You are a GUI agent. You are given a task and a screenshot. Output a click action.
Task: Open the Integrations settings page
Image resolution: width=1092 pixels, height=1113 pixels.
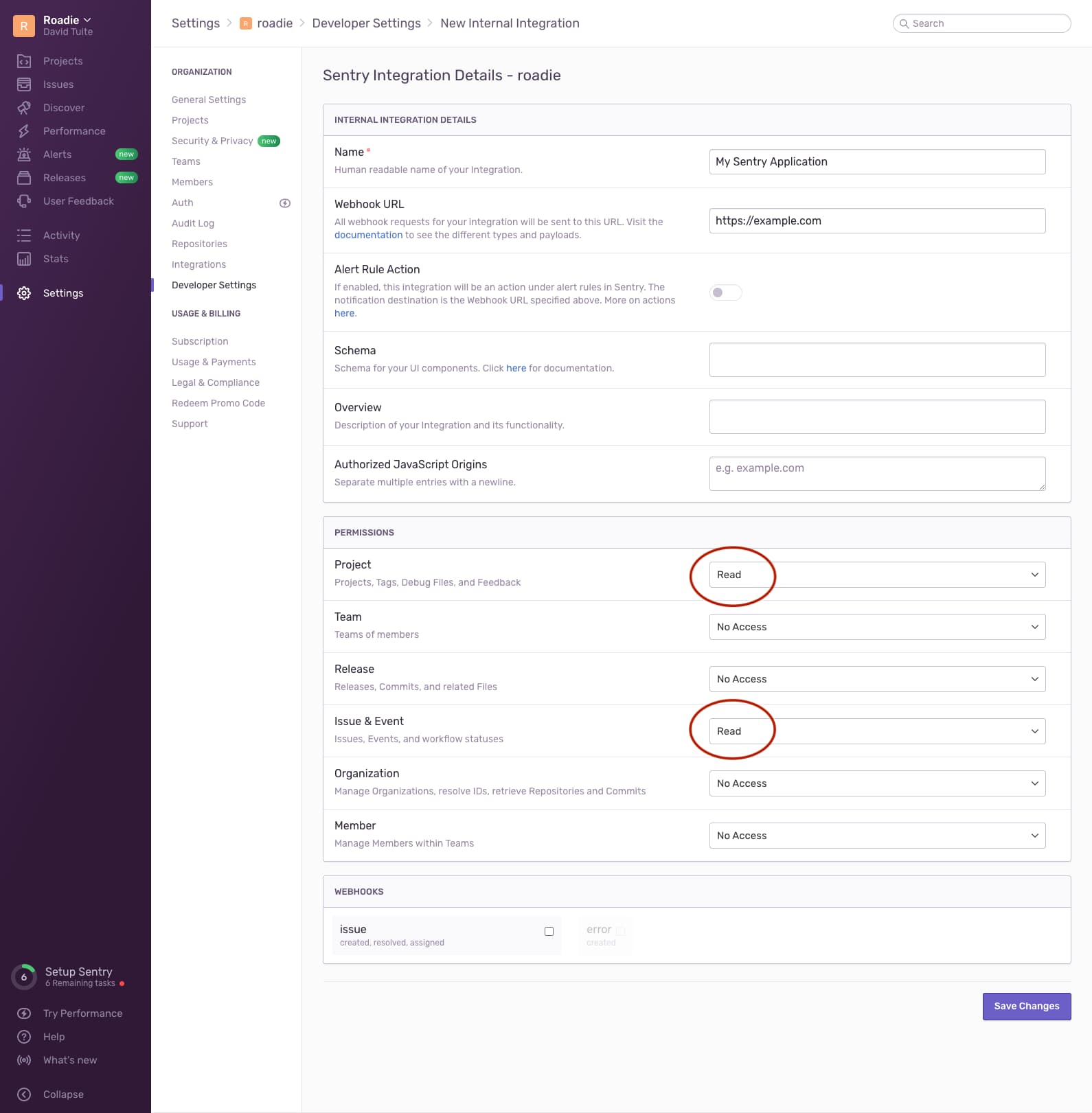click(198, 264)
